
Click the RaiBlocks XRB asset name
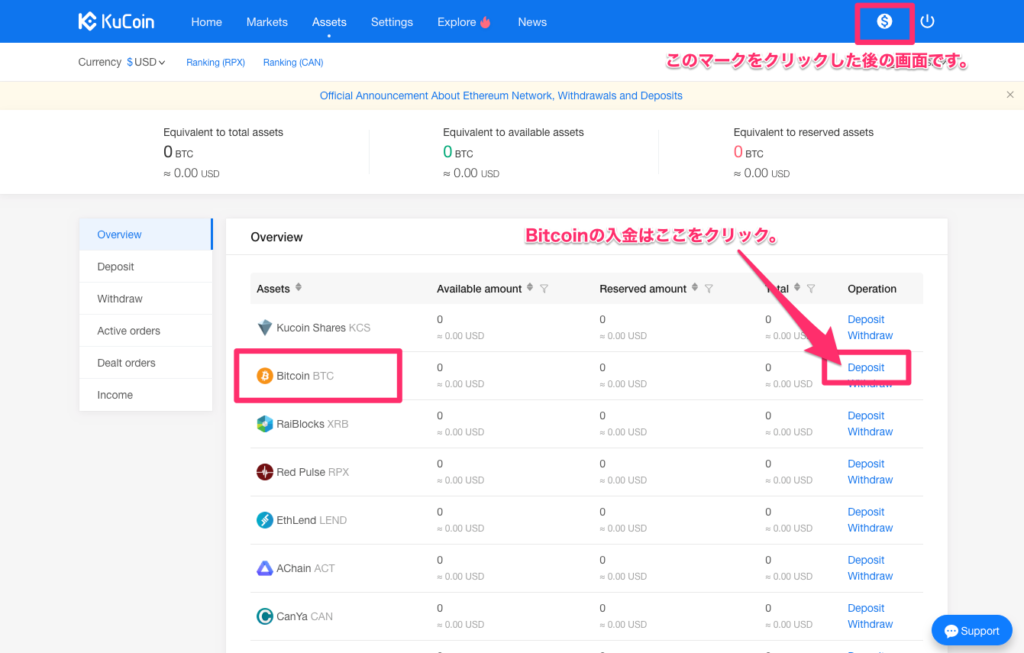[x=312, y=424]
